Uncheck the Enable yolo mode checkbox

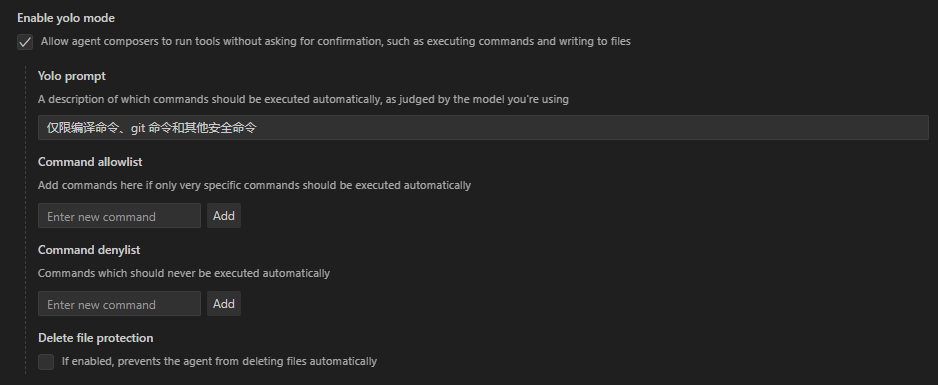click(25, 42)
